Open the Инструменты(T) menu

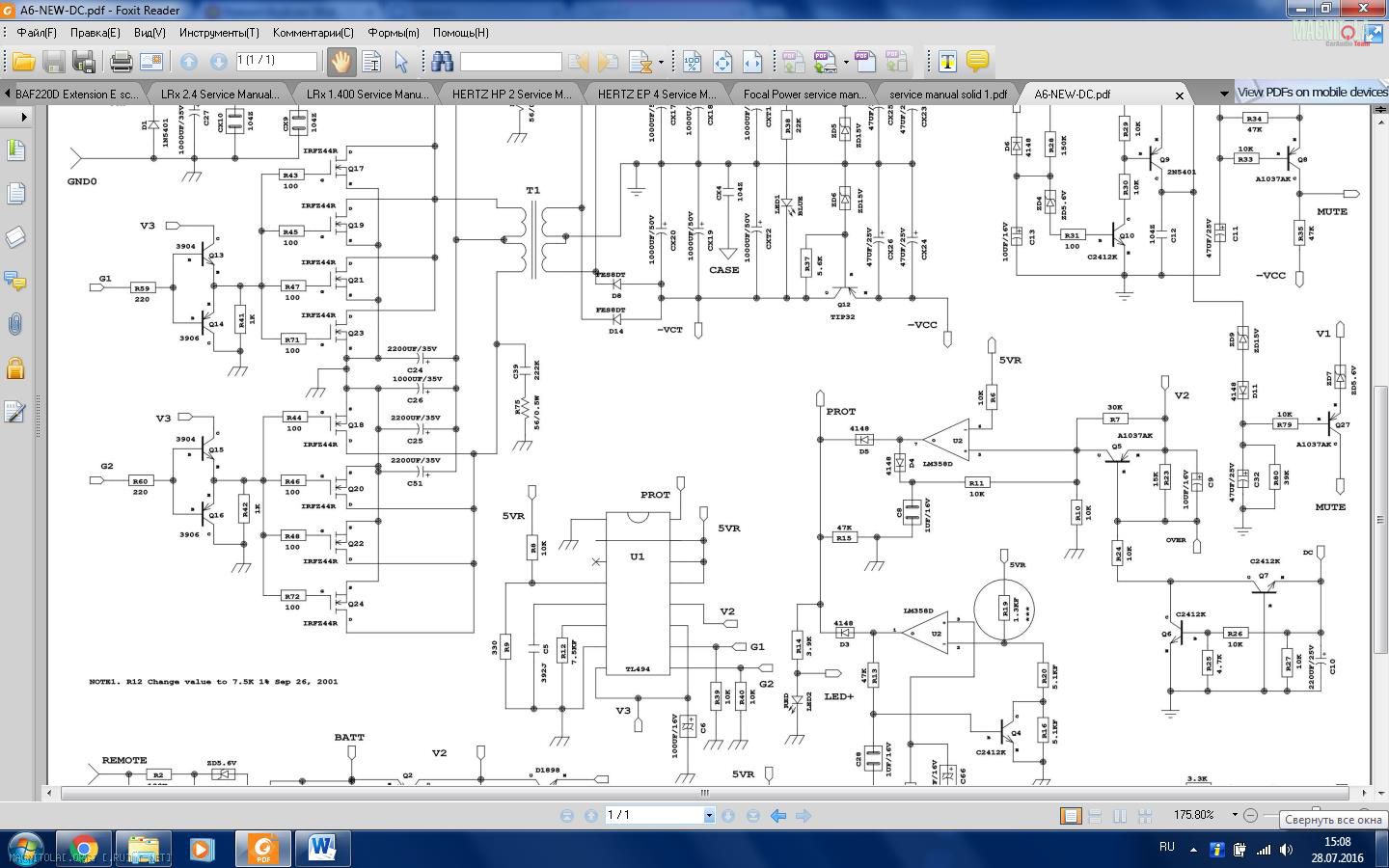click(x=218, y=33)
